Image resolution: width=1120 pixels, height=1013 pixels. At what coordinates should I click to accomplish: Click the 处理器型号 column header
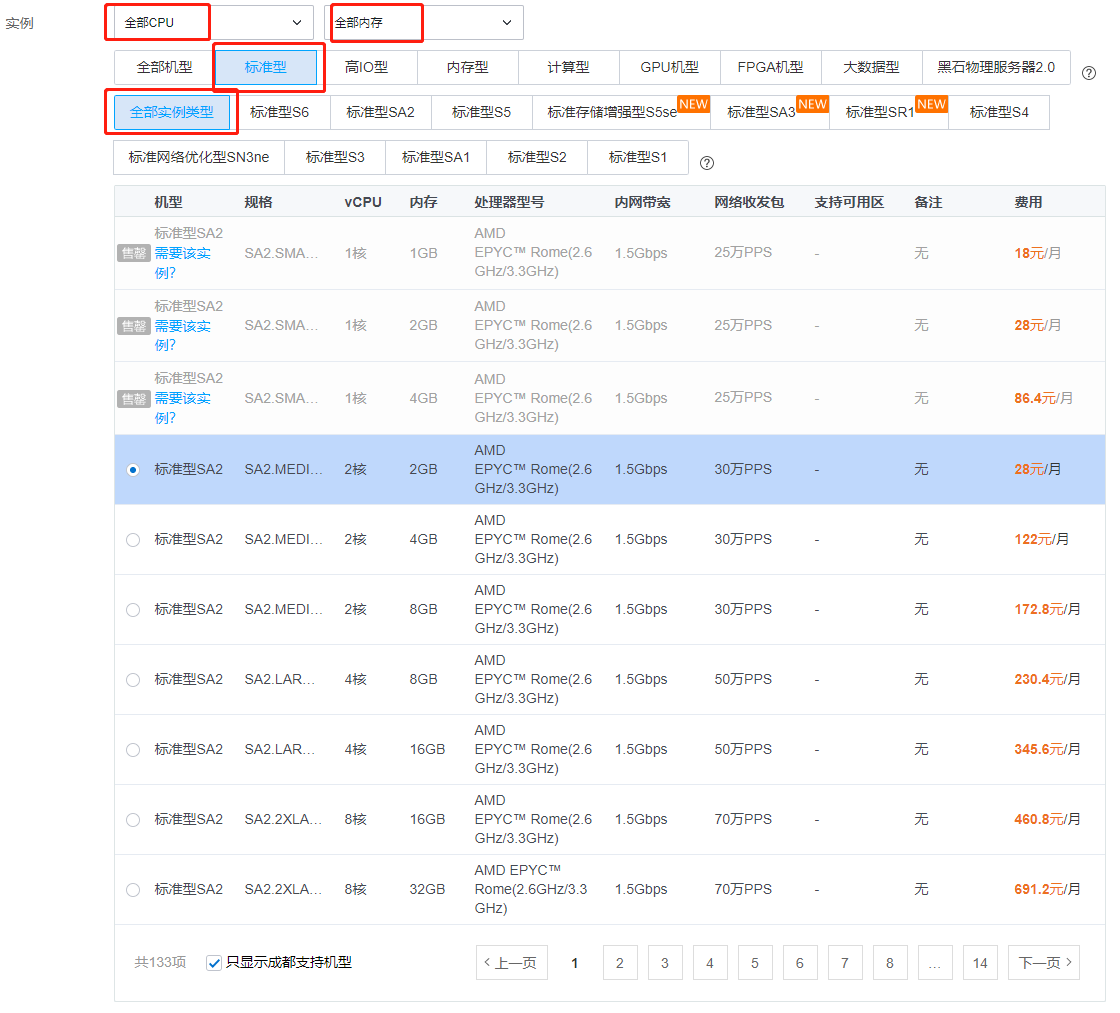click(x=509, y=202)
